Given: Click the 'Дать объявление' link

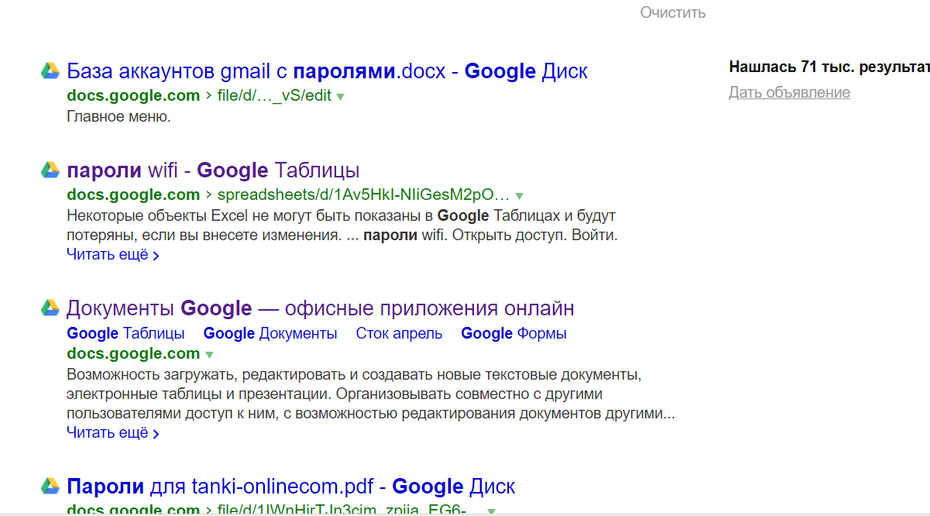Looking at the screenshot, I should [789, 93].
